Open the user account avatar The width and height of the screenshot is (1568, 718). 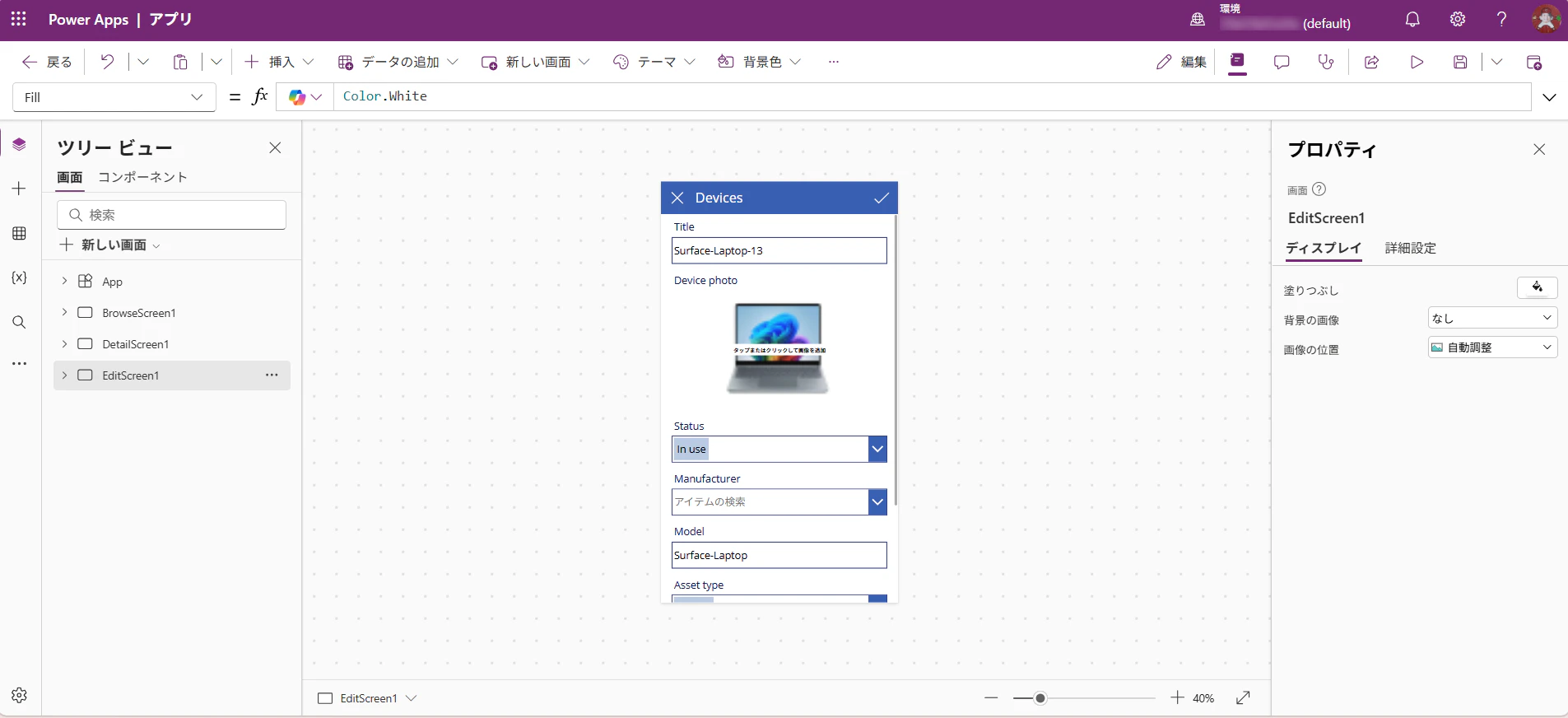pyautogui.click(x=1546, y=19)
